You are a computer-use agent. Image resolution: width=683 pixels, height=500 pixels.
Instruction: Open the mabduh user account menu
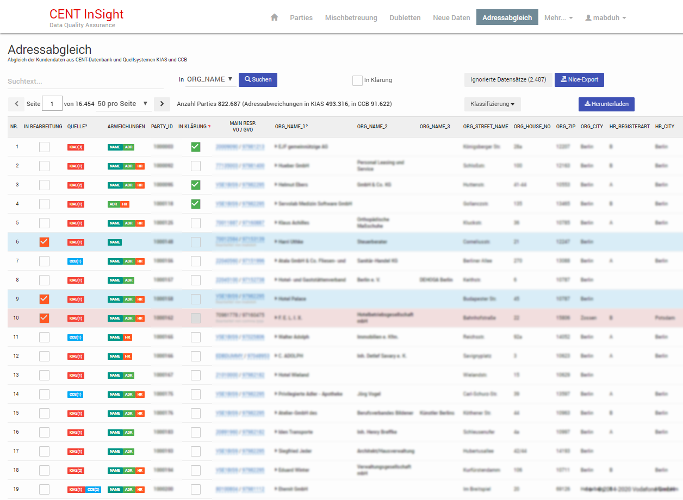605,18
